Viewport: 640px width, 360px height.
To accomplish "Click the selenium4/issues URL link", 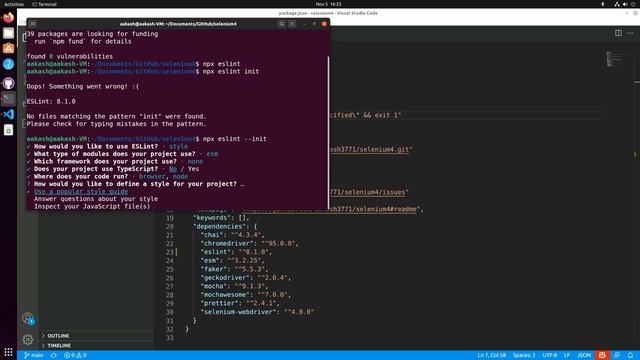I will pos(367,192).
